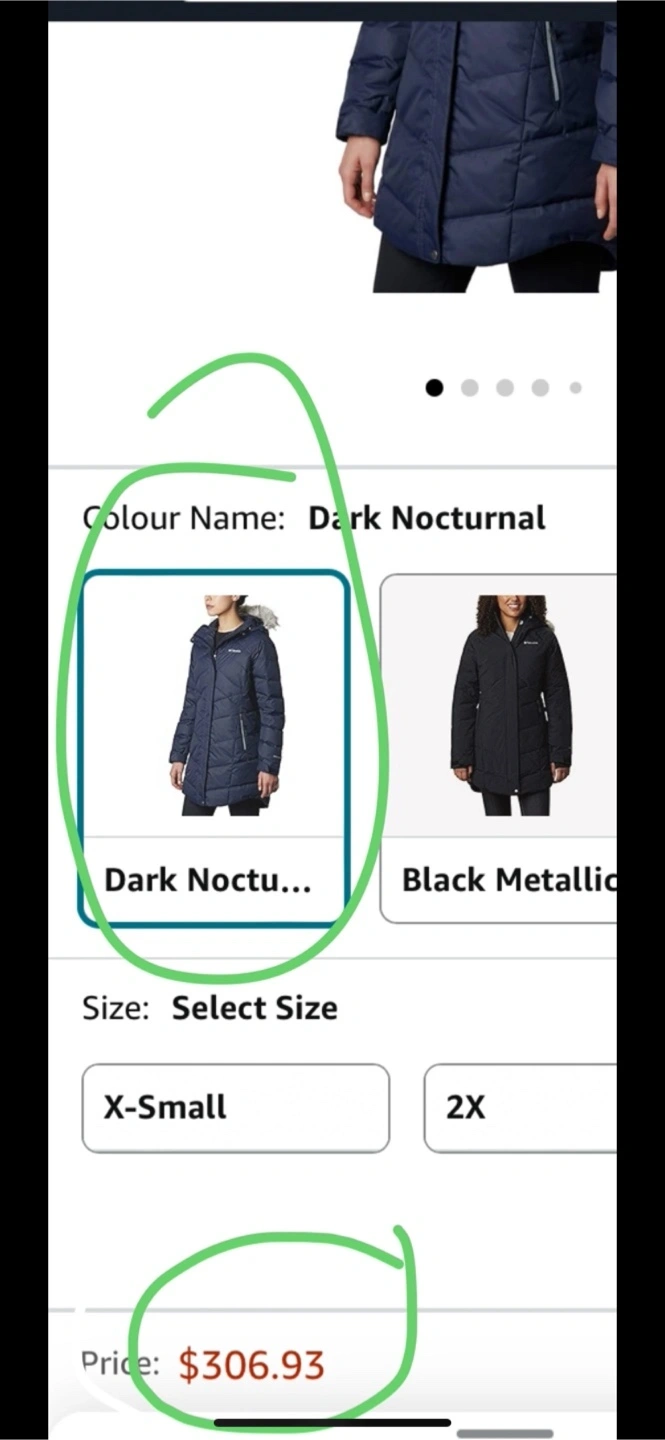Tap the small last carousel dot

click(x=576, y=387)
